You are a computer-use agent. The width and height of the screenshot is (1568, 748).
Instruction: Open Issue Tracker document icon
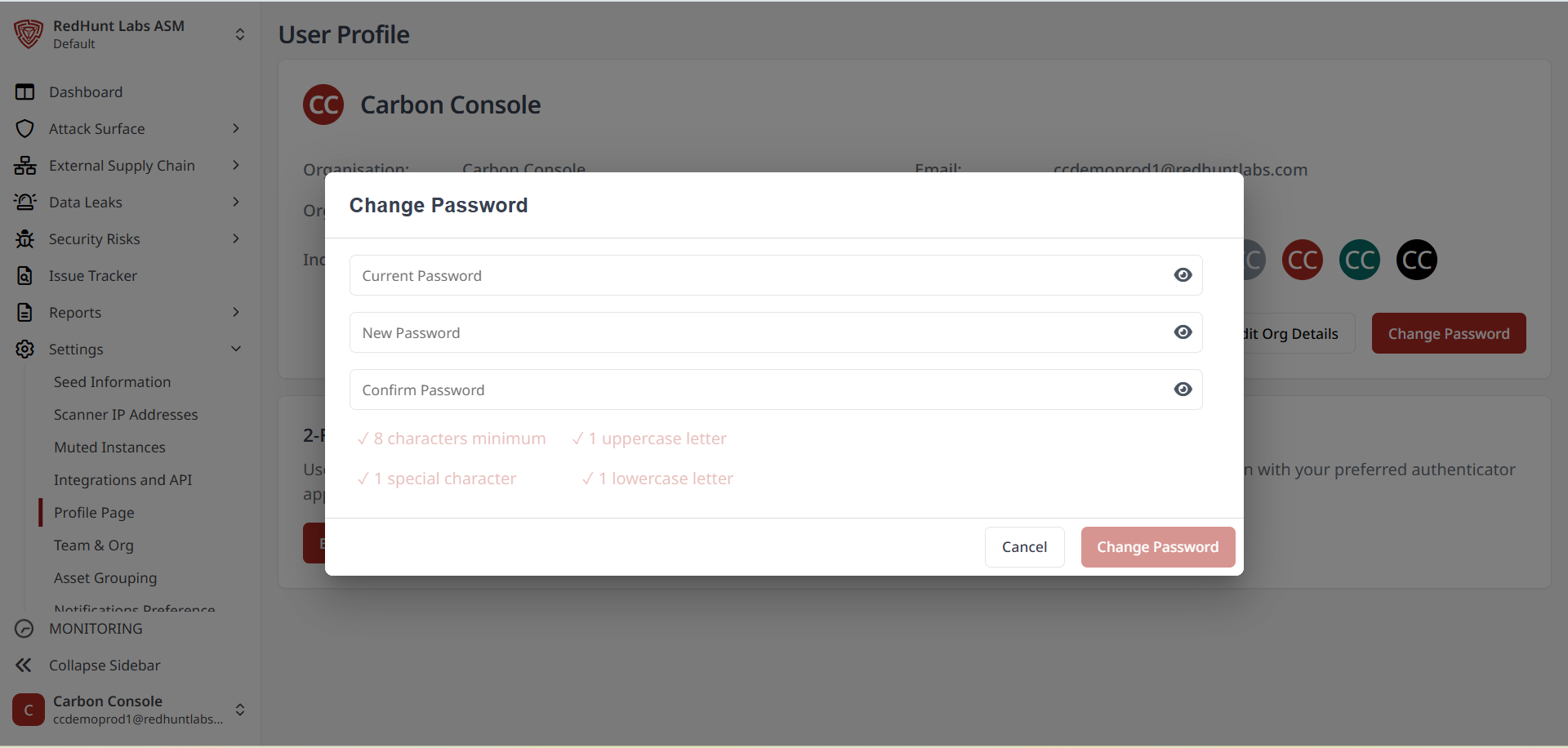click(x=25, y=276)
